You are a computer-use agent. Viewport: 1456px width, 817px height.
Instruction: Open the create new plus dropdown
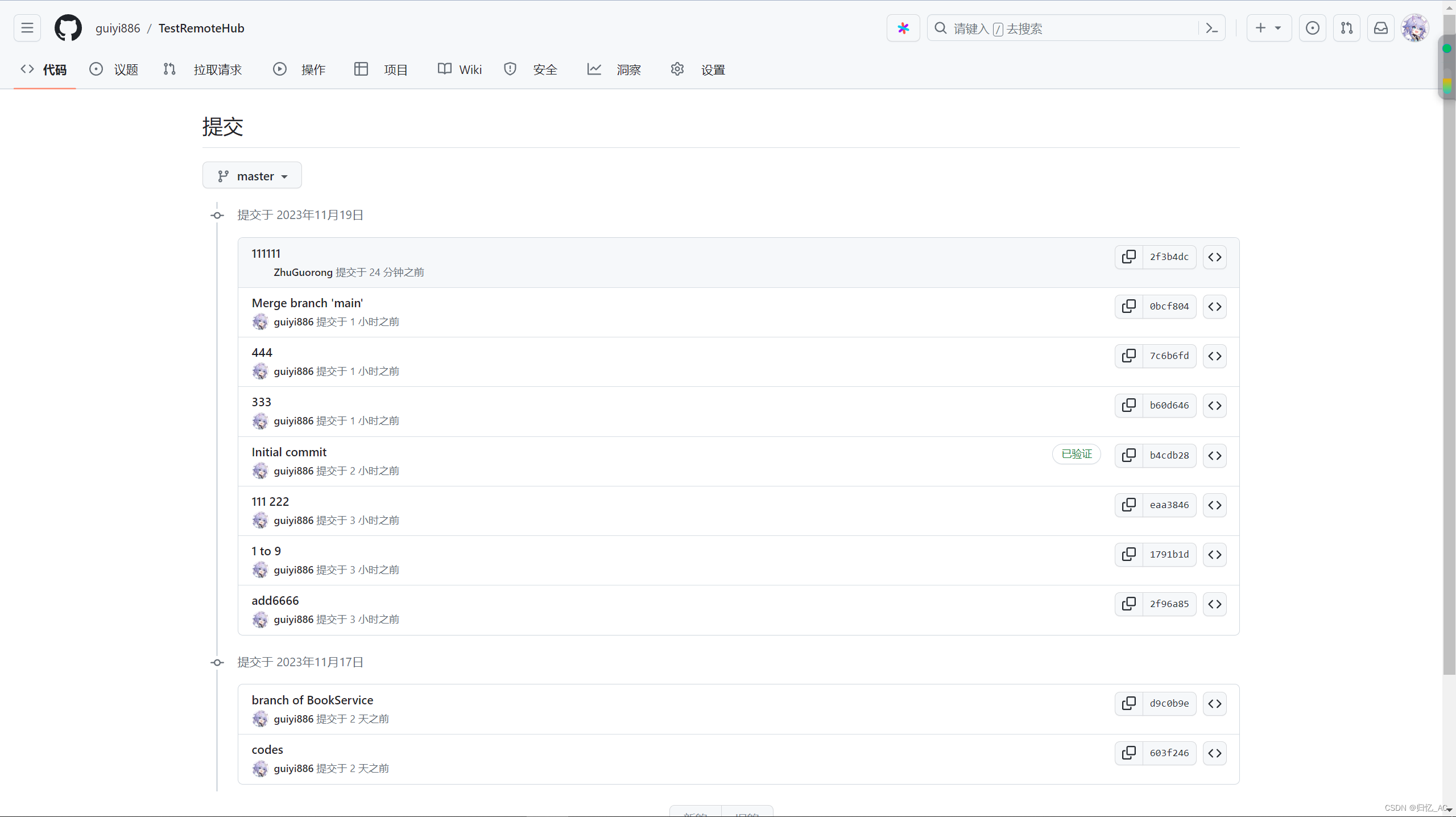click(1269, 28)
